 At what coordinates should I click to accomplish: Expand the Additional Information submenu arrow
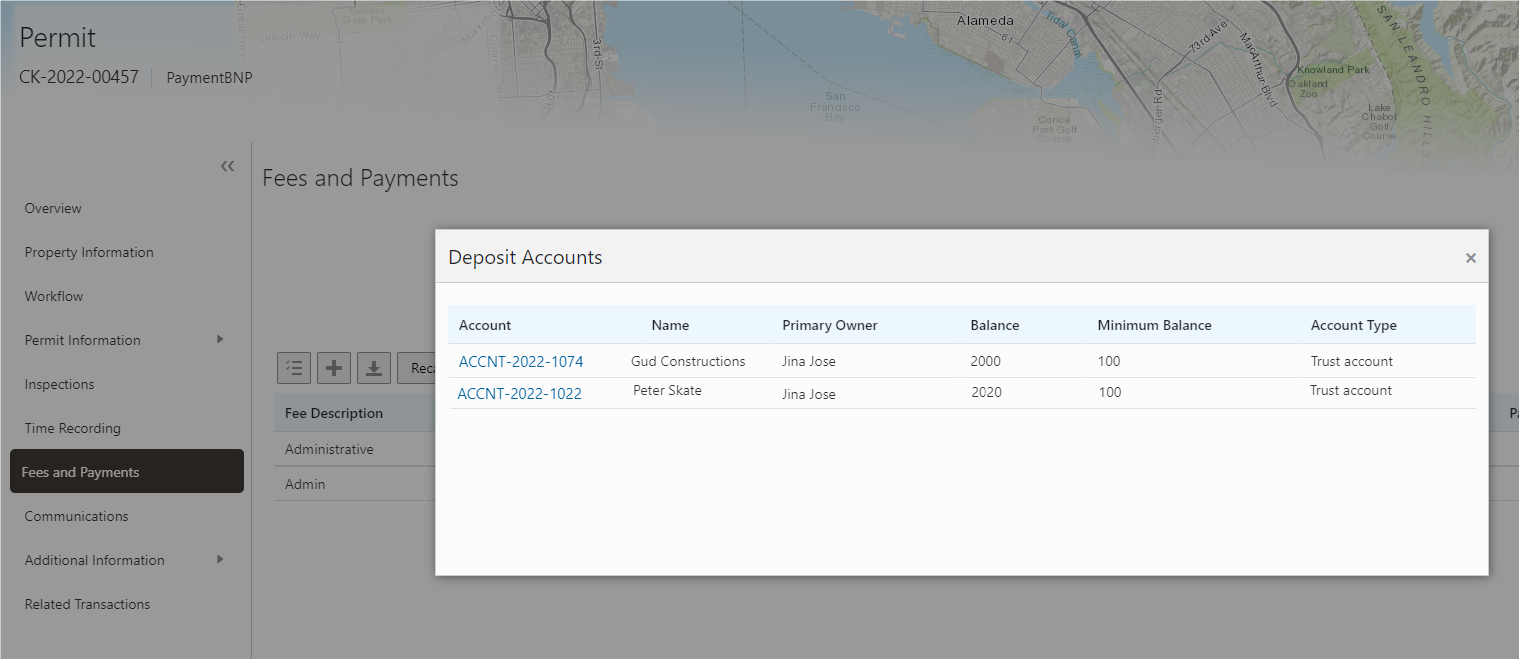[220, 559]
